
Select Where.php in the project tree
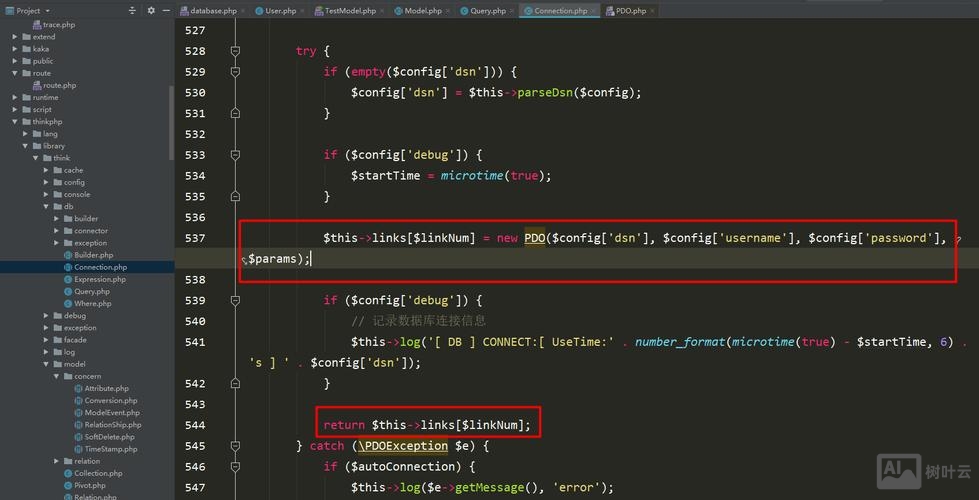88,303
